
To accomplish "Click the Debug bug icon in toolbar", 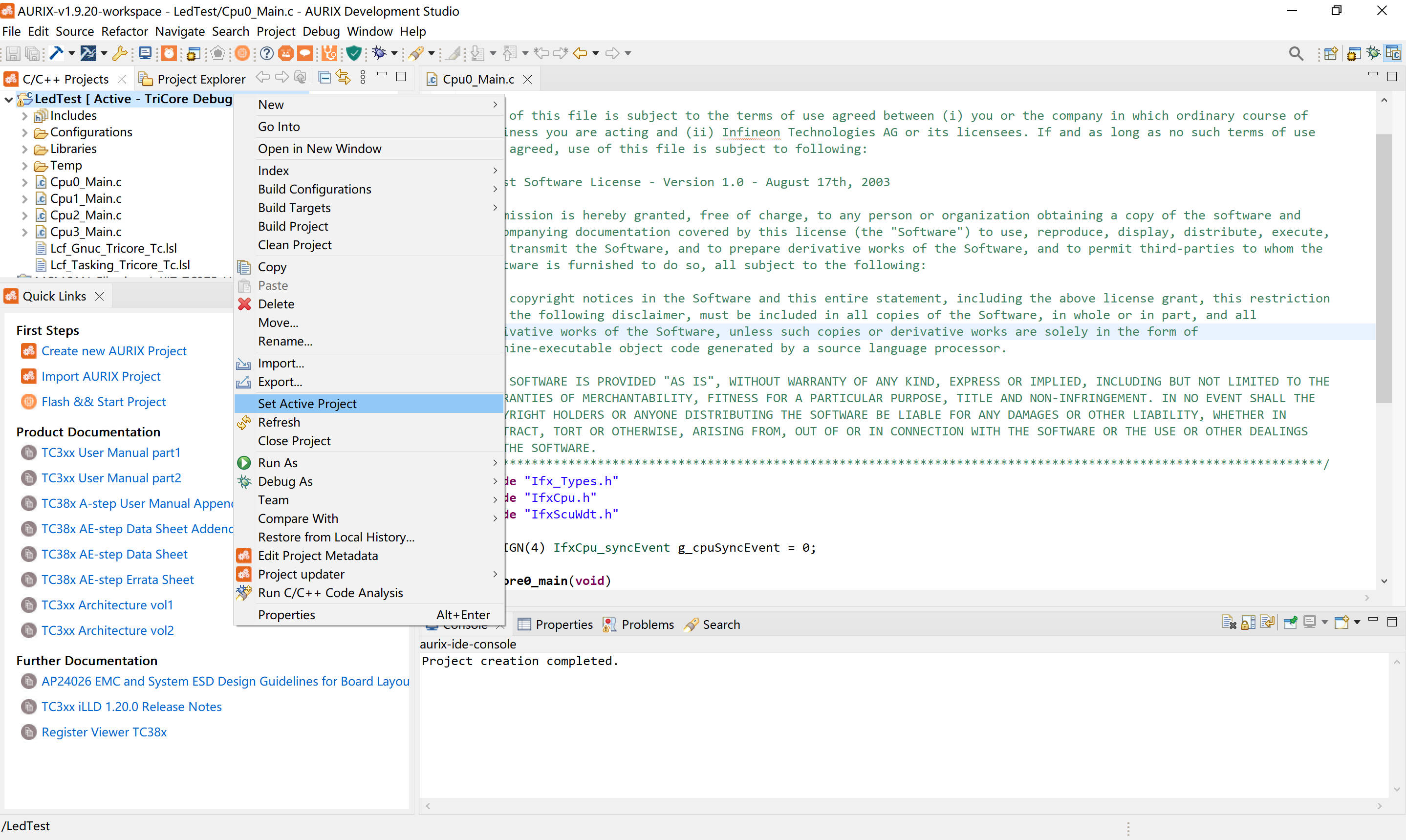I will click(379, 53).
